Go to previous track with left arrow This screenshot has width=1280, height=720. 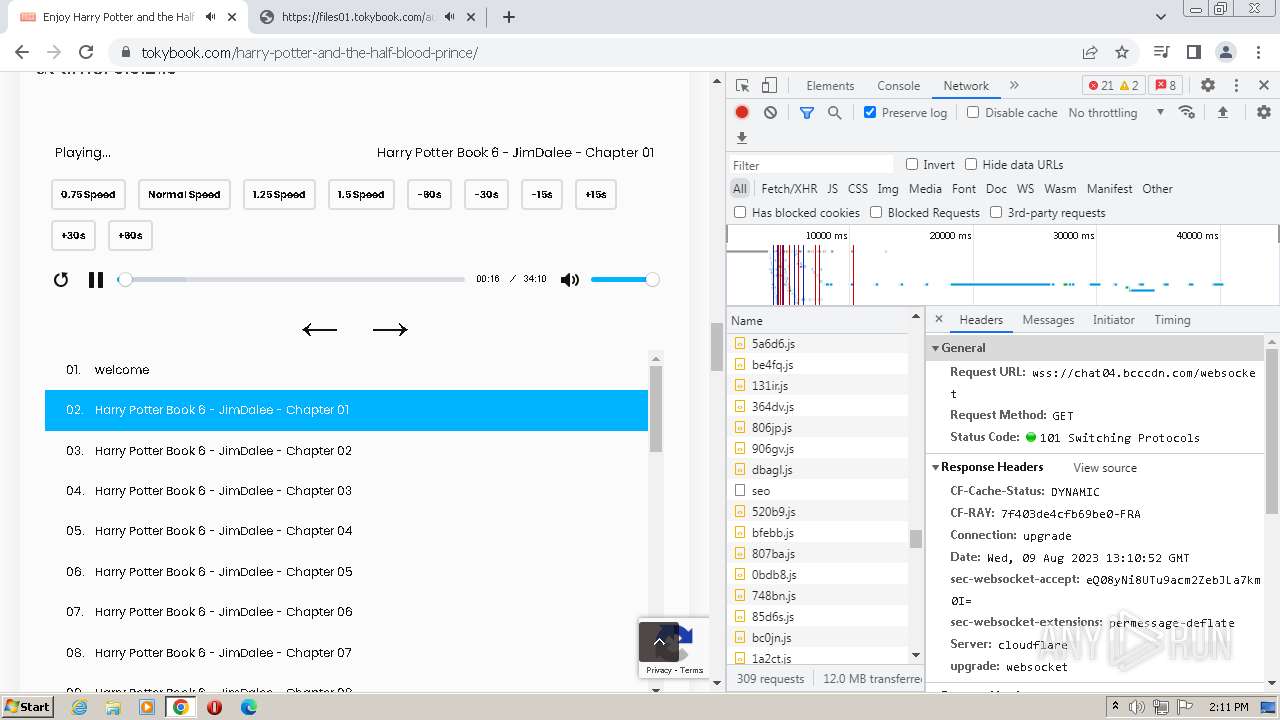pyautogui.click(x=320, y=329)
